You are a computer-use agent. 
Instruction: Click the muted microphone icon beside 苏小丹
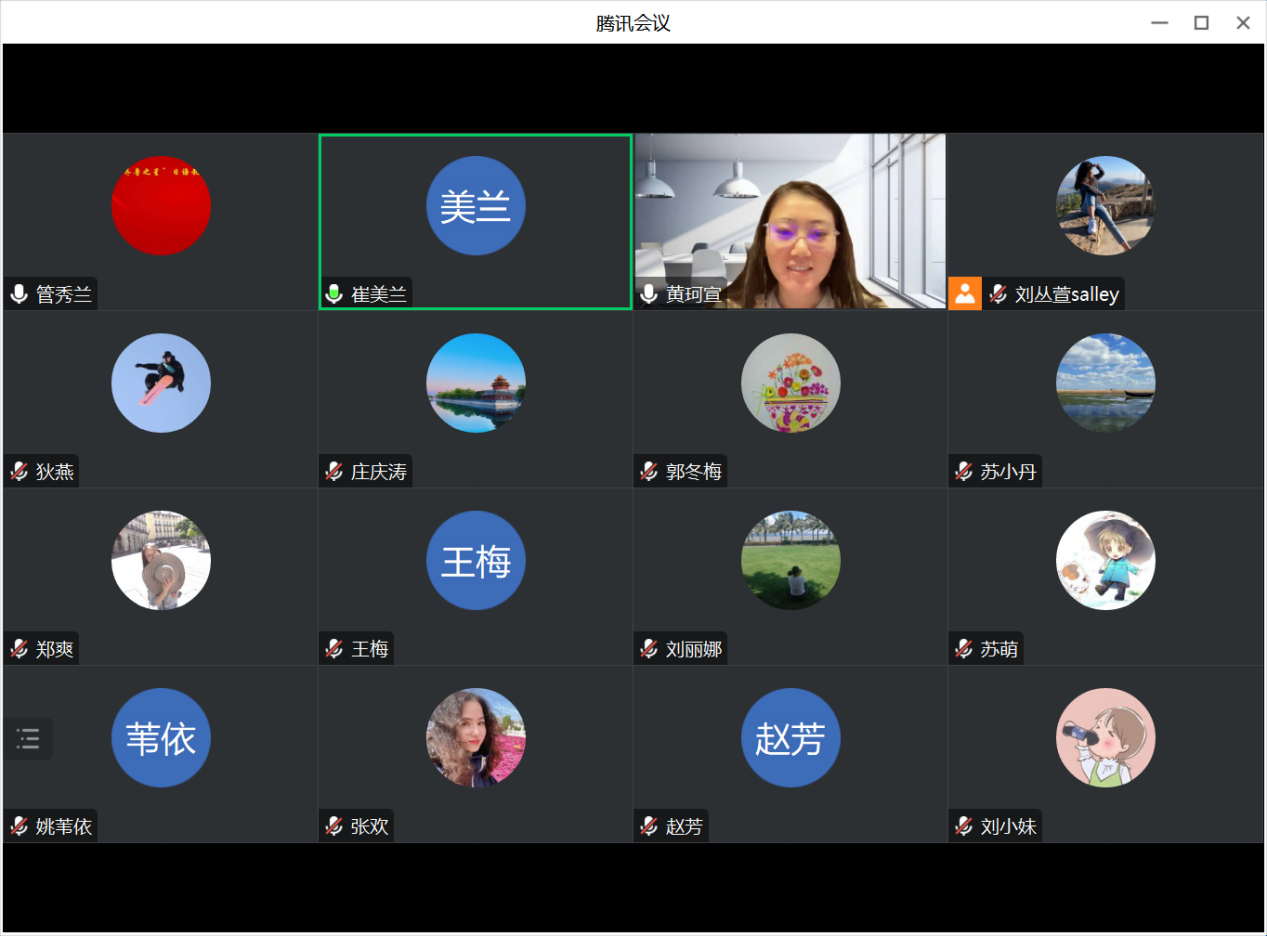coord(965,471)
